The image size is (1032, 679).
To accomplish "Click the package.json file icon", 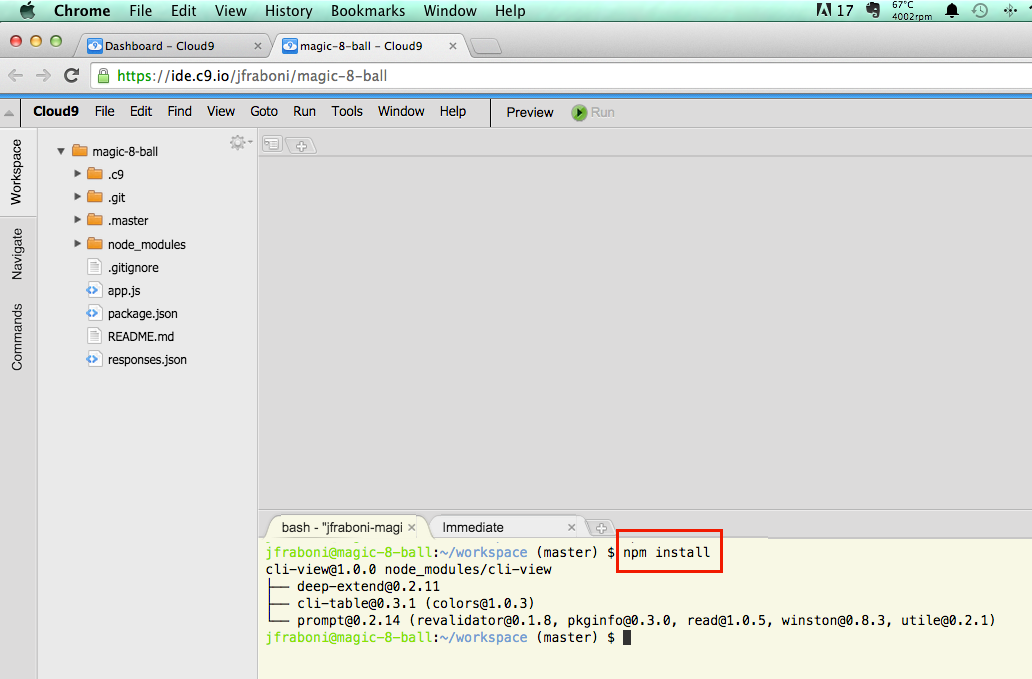I will click(93, 313).
